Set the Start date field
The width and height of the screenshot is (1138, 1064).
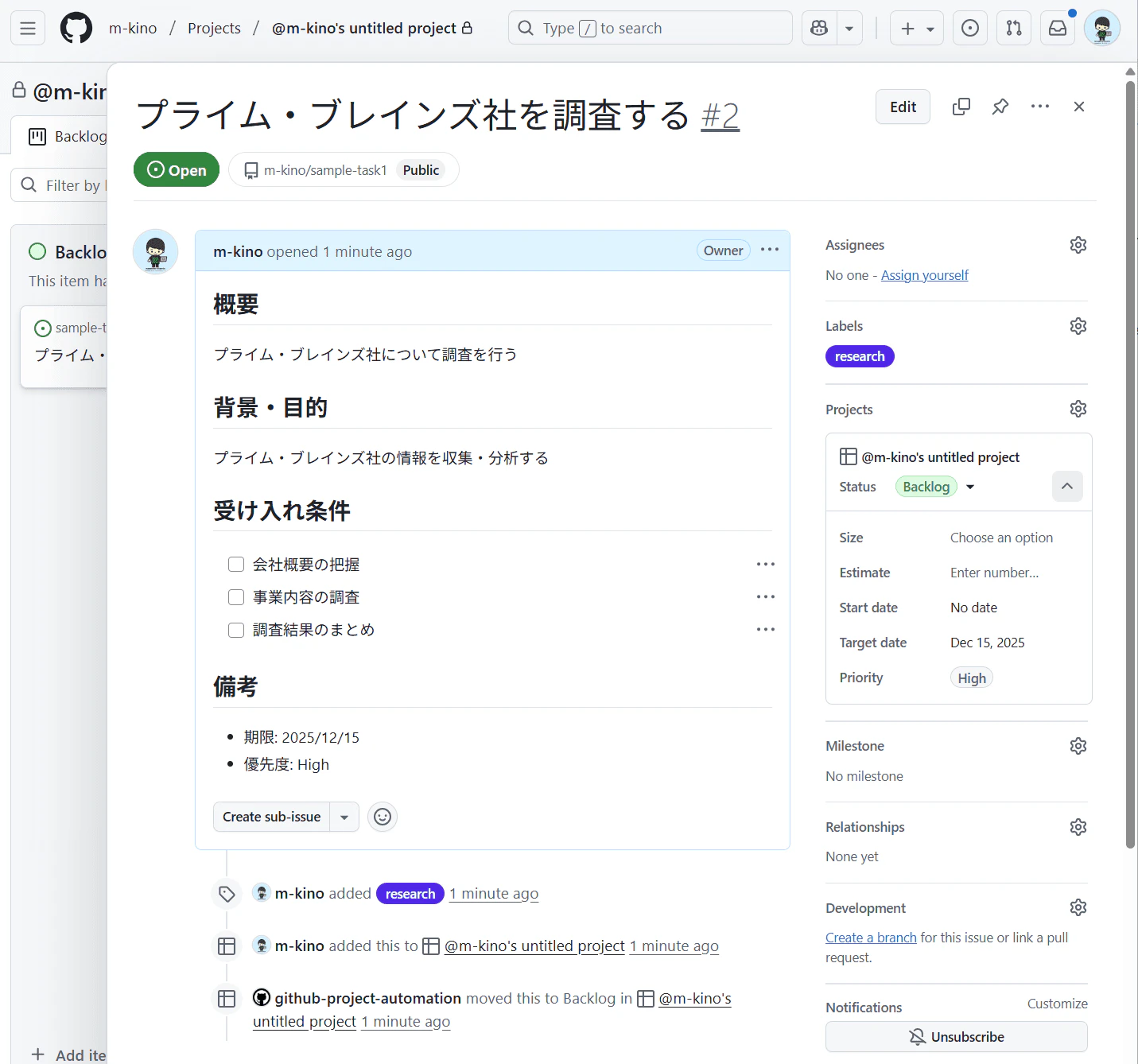973,608
